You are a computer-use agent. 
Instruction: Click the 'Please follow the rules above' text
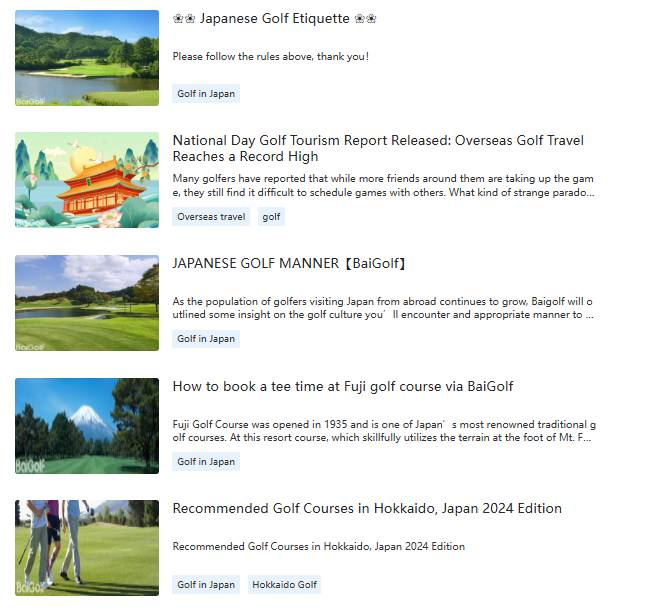click(x=271, y=56)
